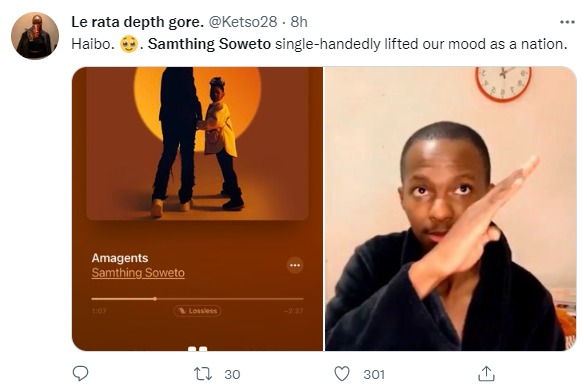
Task: Click the Lossless badge in player
Action: click(x=197, y=311)
